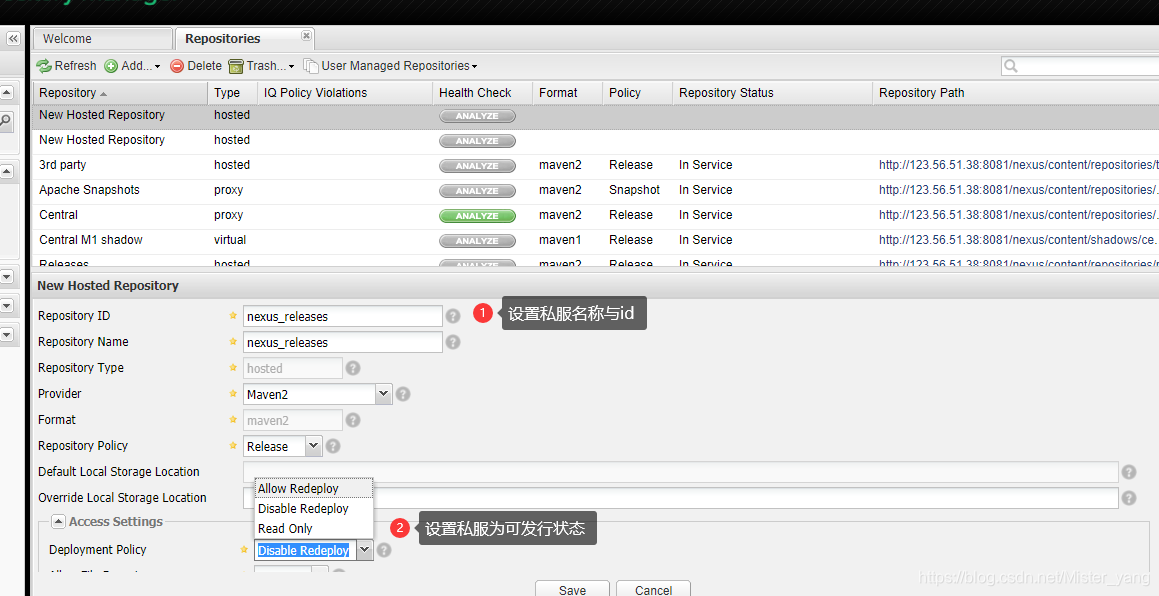
Task: Open the Repository Policy dropdown
Action: 313,446
